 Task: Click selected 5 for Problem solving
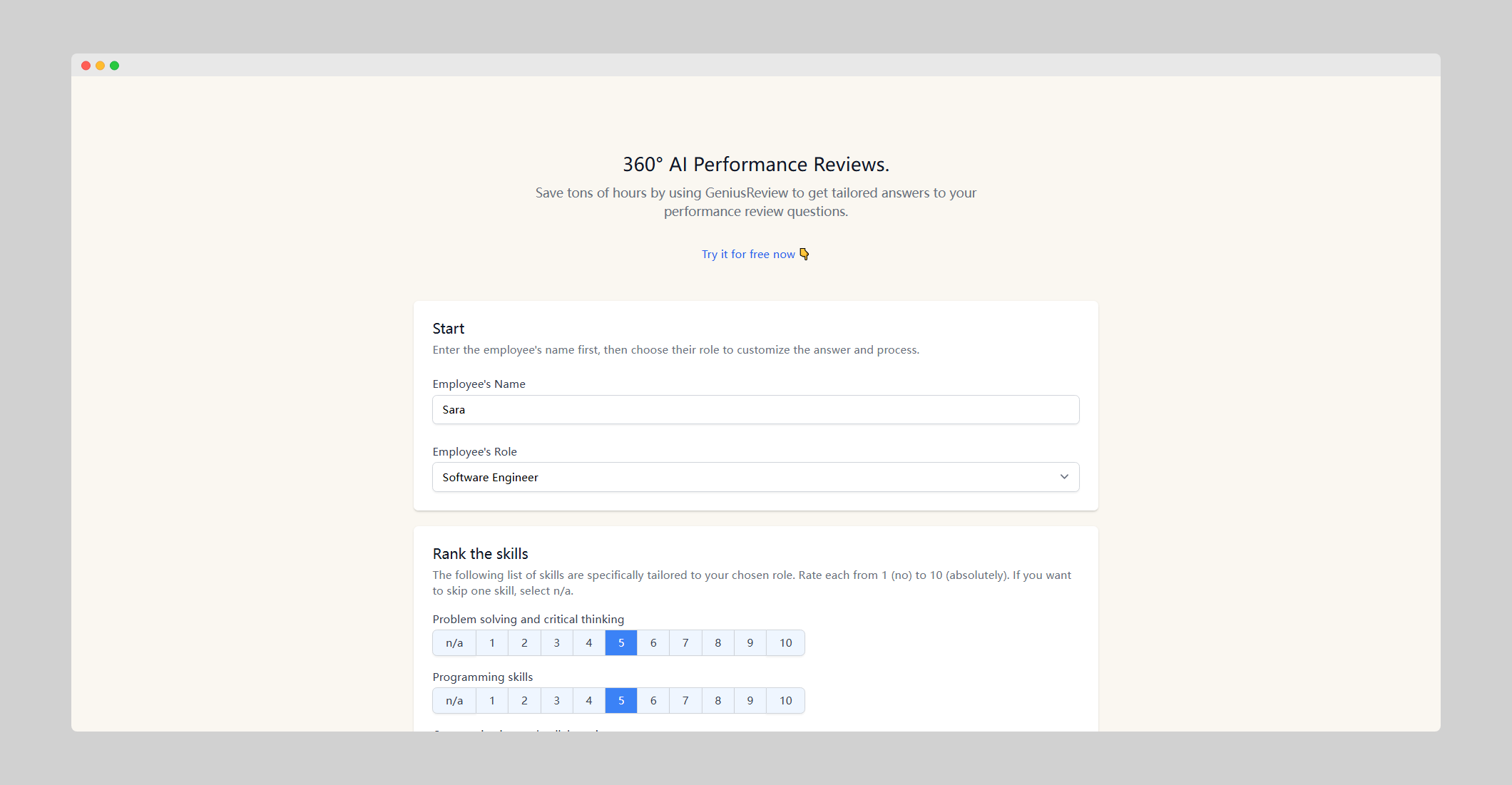(x=621, y=643)
